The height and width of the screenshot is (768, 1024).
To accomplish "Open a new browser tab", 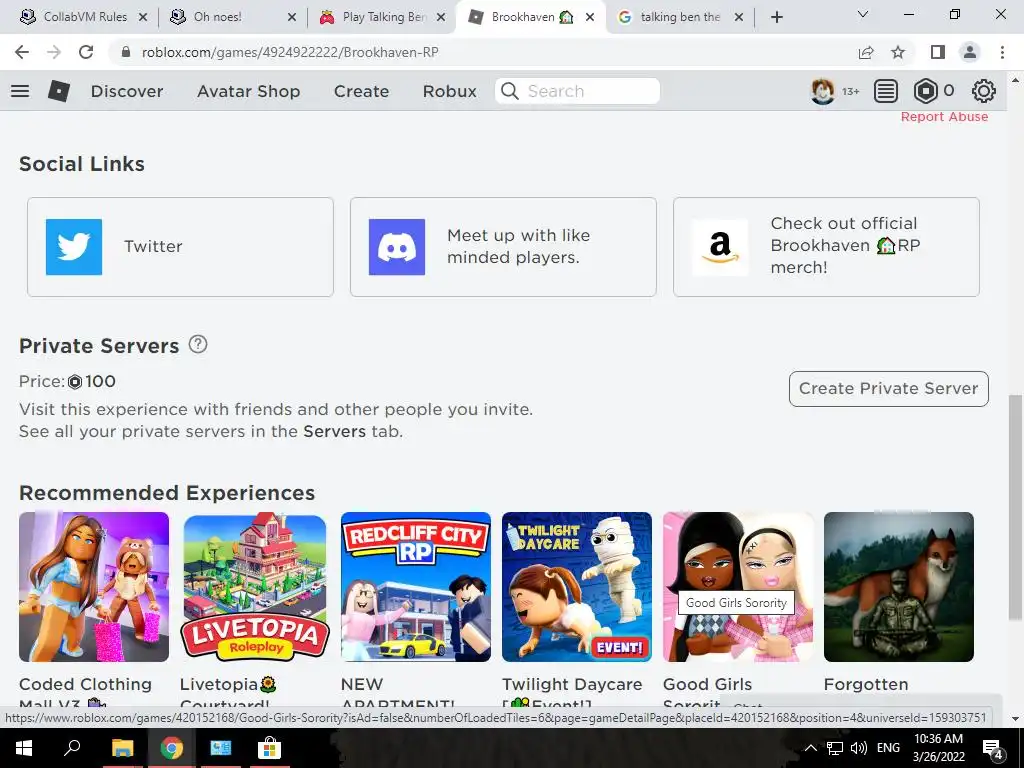I will tap(776, 17).
